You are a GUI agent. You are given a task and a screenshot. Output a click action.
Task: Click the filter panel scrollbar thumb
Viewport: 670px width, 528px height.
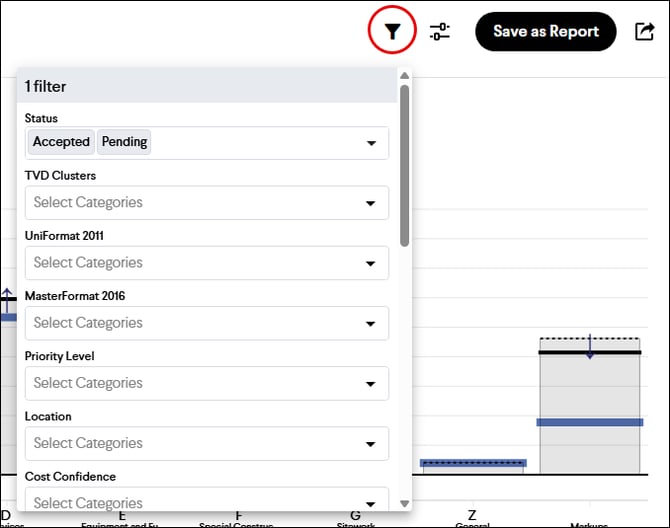coord(404,165)
